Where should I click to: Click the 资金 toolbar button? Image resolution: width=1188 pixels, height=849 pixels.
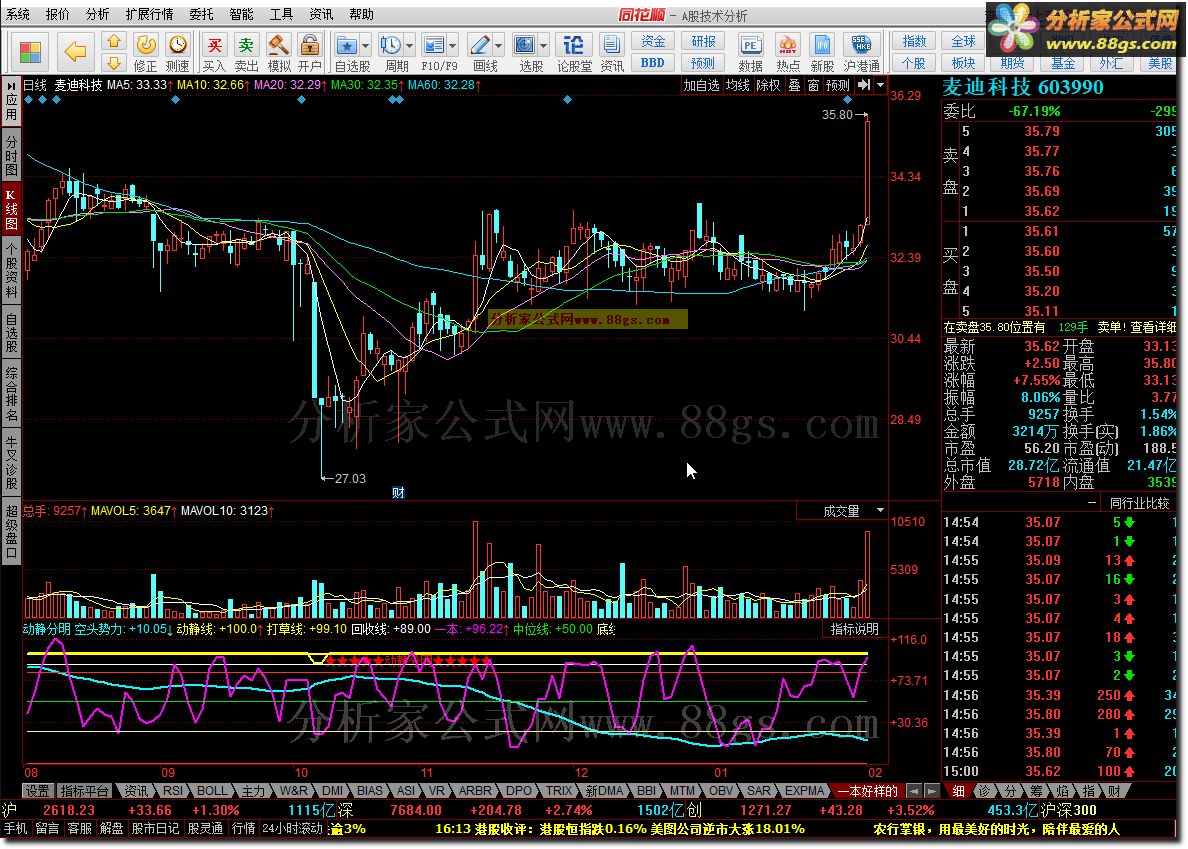tap(653, 42)
